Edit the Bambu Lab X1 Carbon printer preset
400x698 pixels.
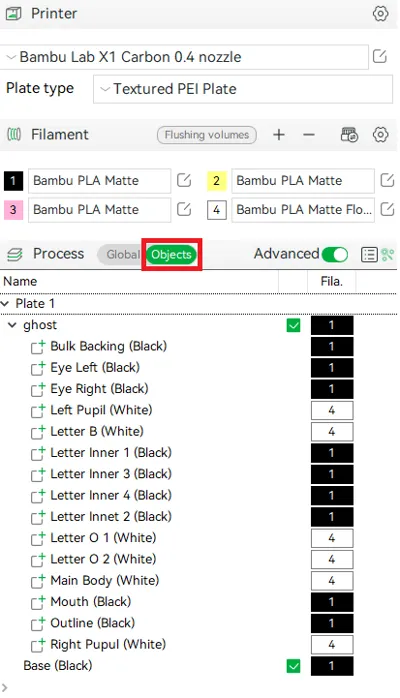click(380, 57)
